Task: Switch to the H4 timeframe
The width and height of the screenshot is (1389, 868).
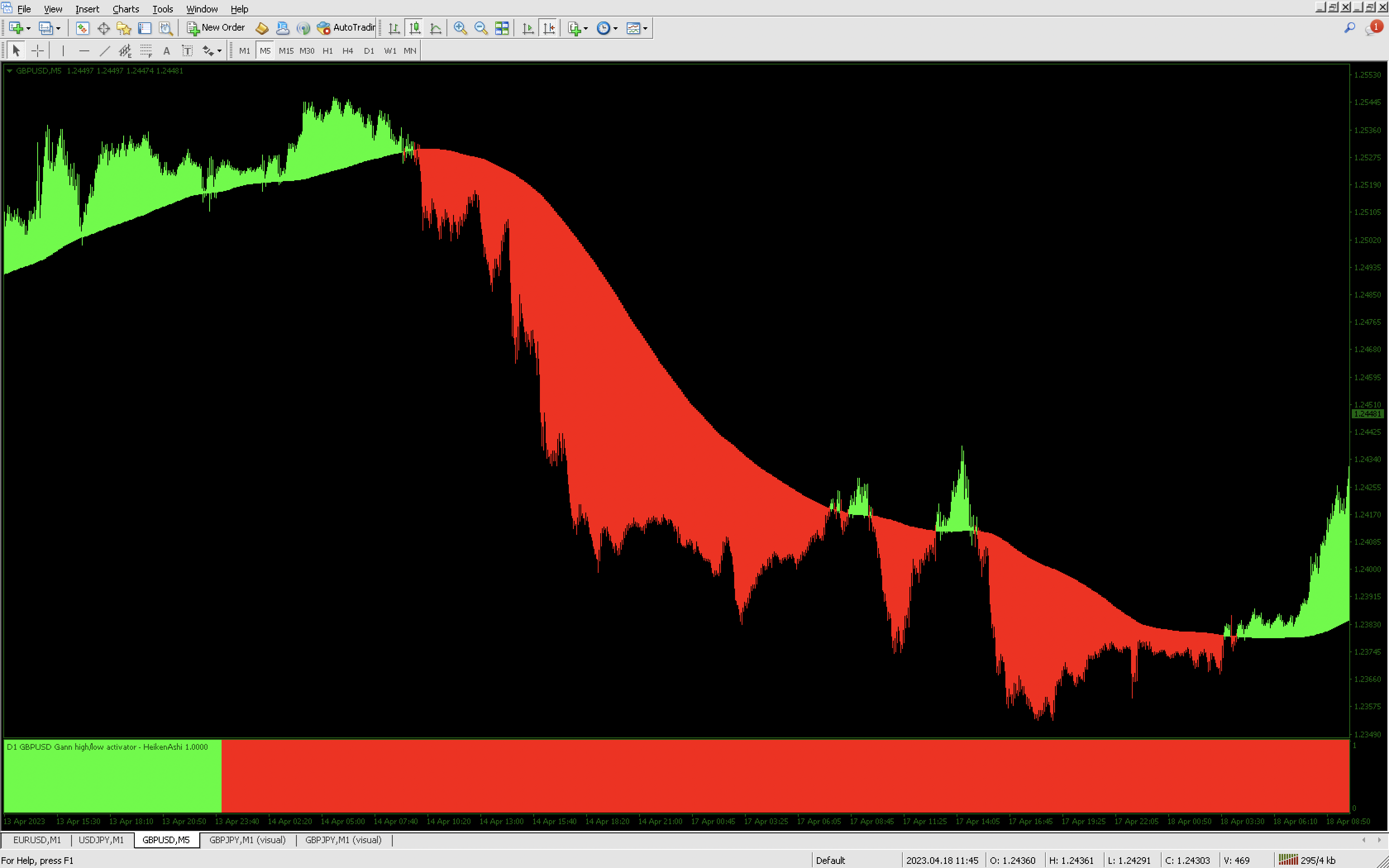Action: point(347,51)
